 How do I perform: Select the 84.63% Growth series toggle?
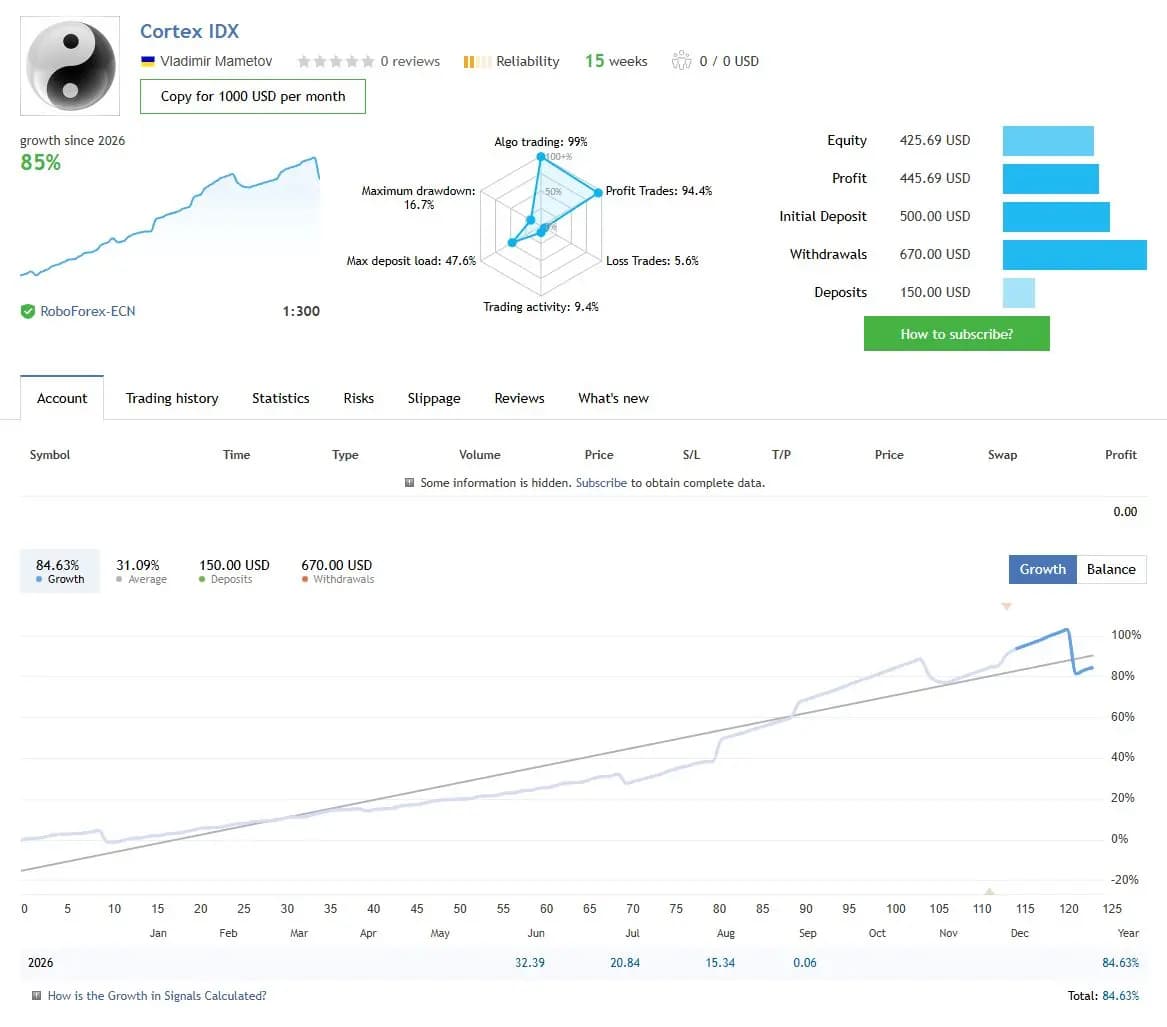[x=60, y=571]
